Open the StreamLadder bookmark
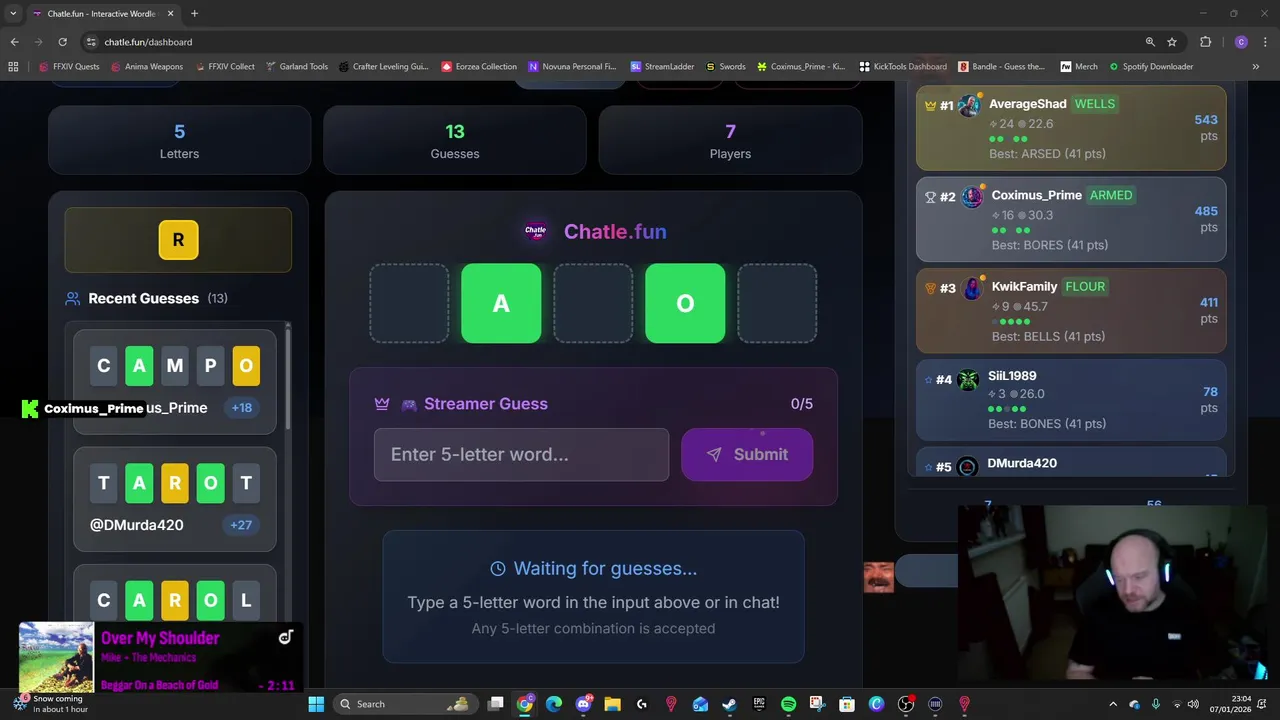 pyautogui.click(x=662, y=66)
